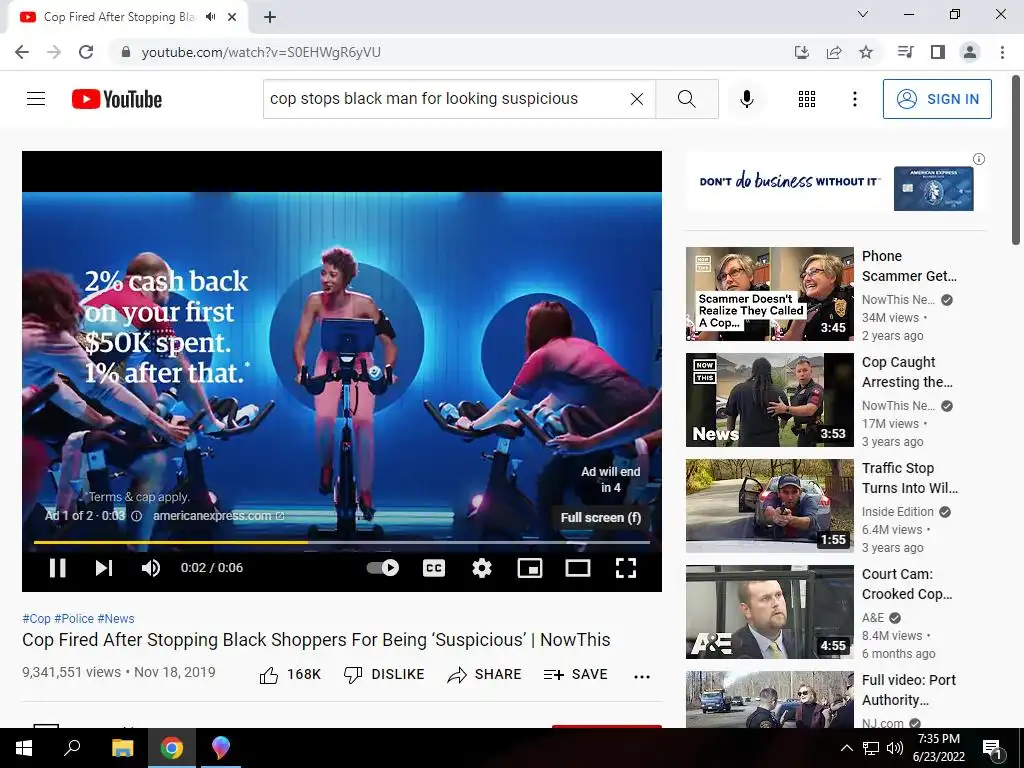Open the notification center
1024x768 pixels.
pos(992,749)
